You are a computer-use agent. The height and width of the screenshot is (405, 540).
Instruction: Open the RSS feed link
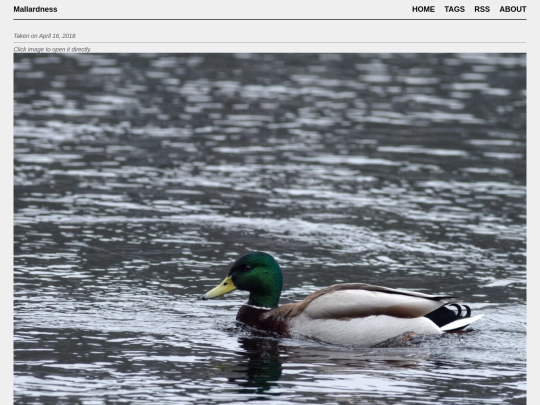pyautogui.click(x=482, y=9)
